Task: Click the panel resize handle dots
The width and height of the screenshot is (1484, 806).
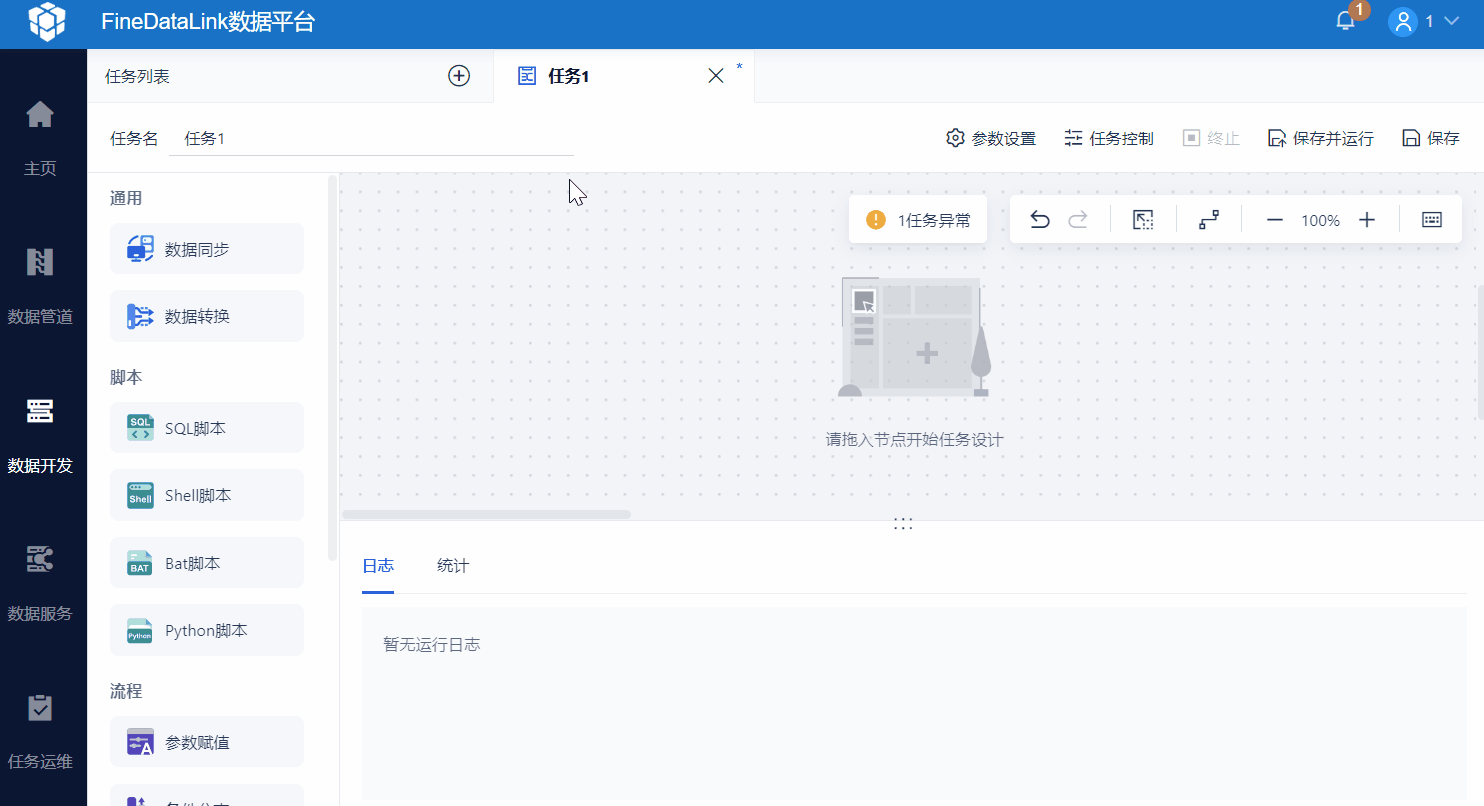Action: 903,523
